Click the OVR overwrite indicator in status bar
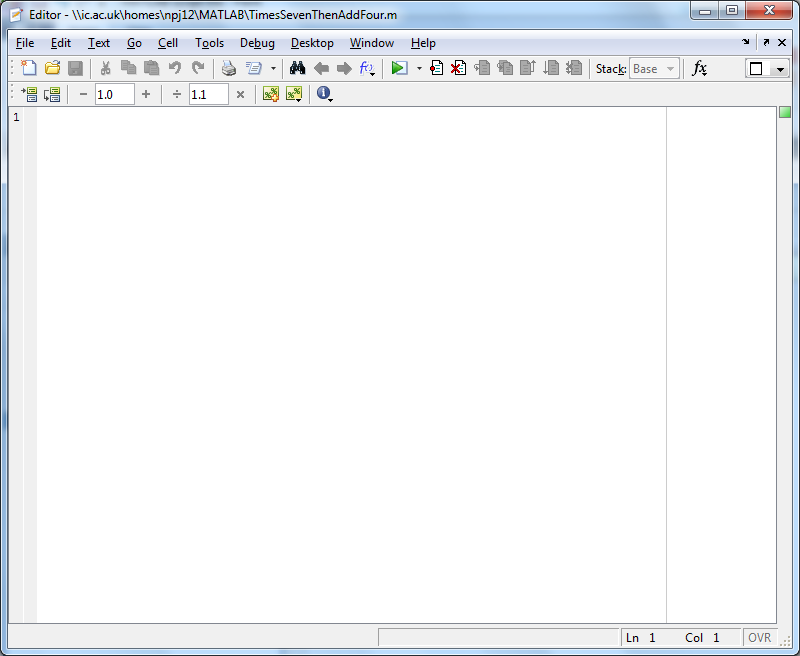 tap(760, 638)
